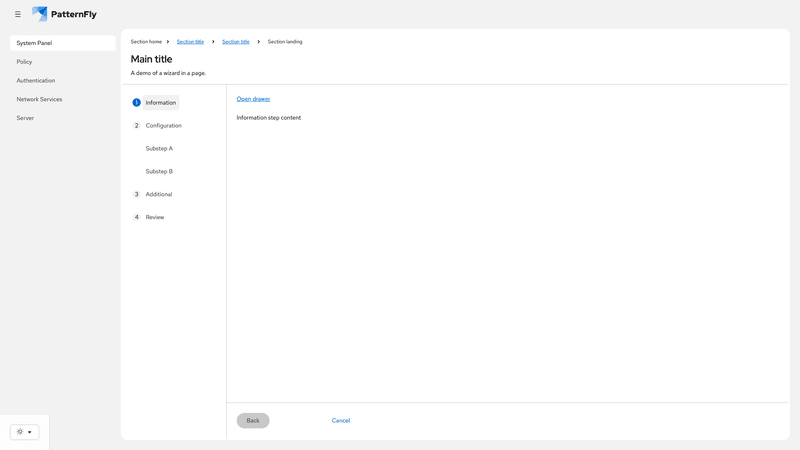Viewport: 800px width, 450px height.
Task: Open the theme switcher sun dropdown
Action: click(24, 432)
